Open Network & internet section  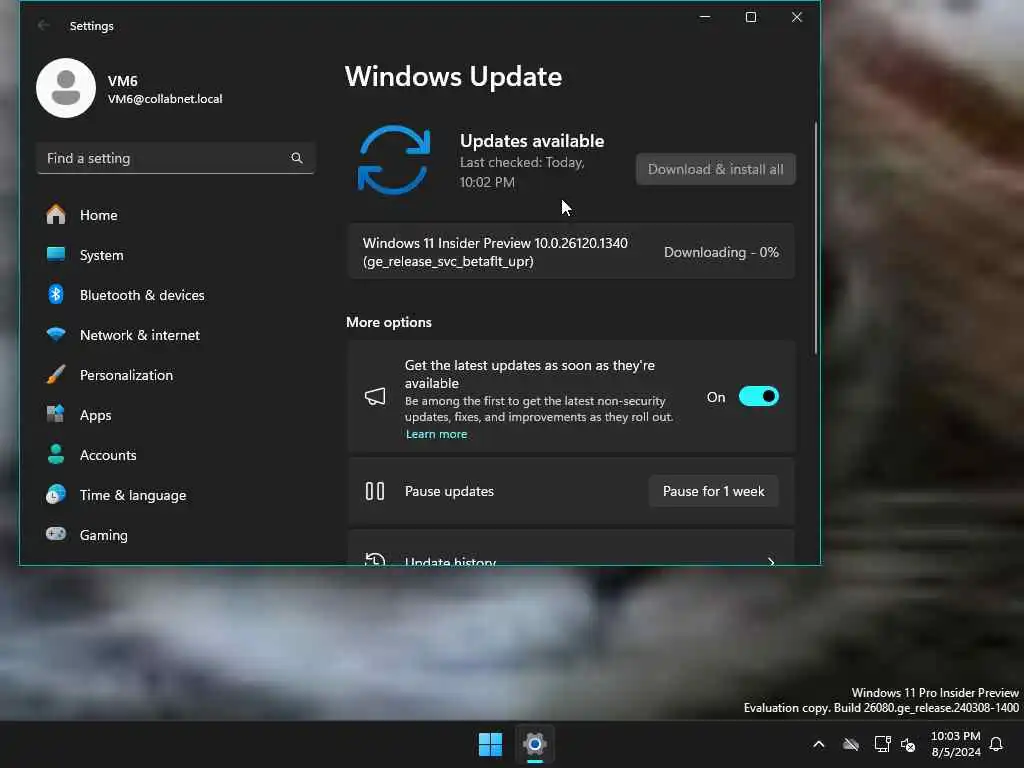(175, 335)
